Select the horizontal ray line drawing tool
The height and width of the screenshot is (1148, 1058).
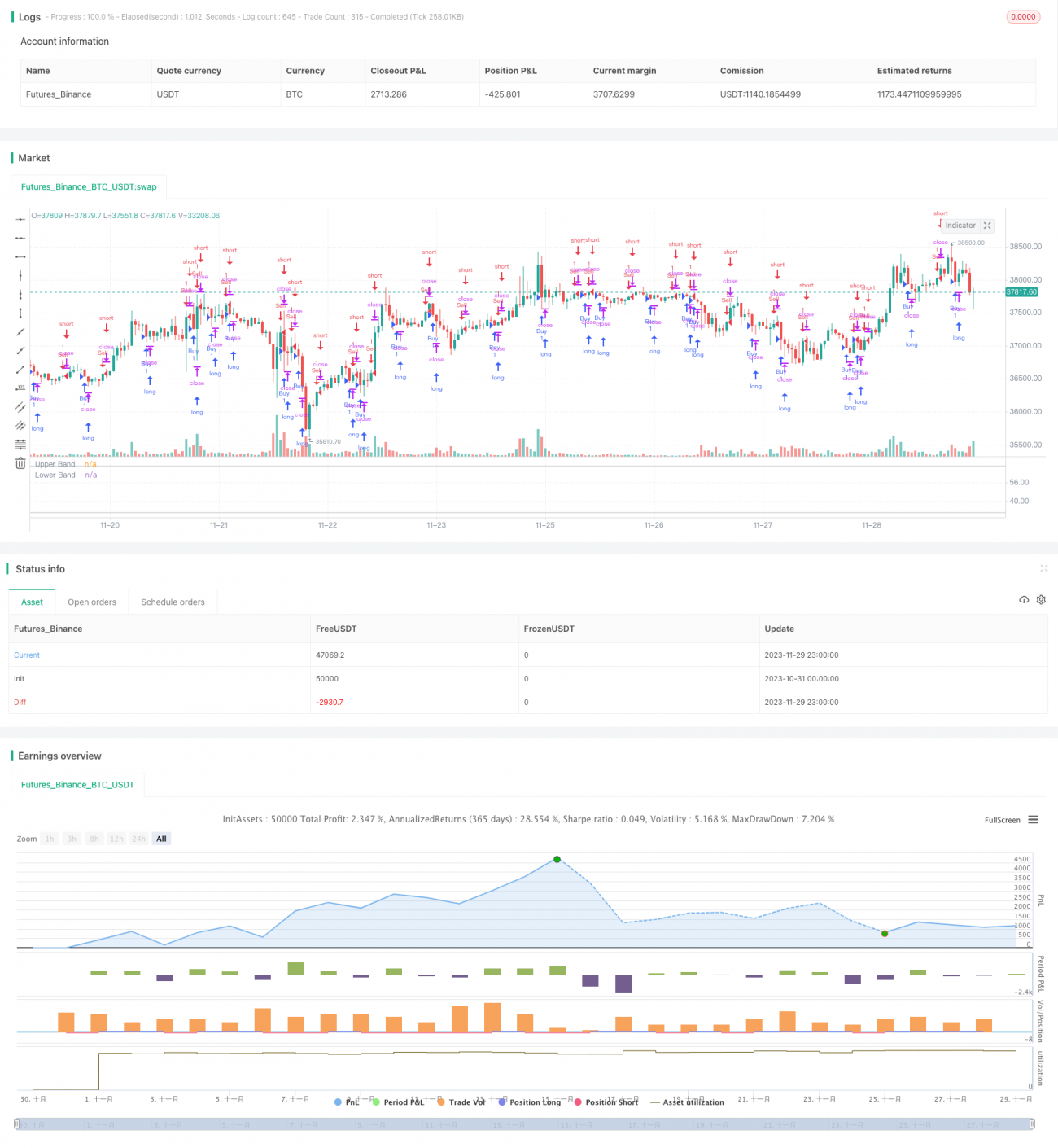[x=20, y=238]
